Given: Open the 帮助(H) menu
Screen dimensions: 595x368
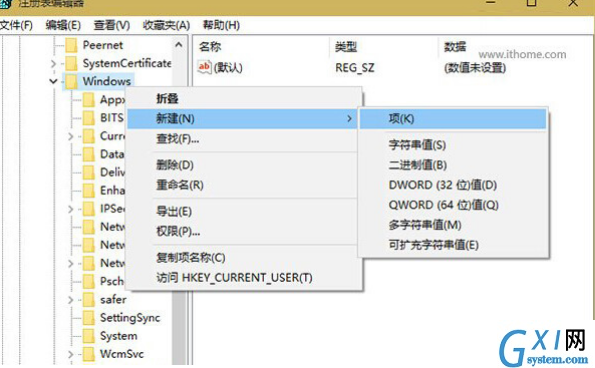Looking at the screenshot, I should (221, 25).
